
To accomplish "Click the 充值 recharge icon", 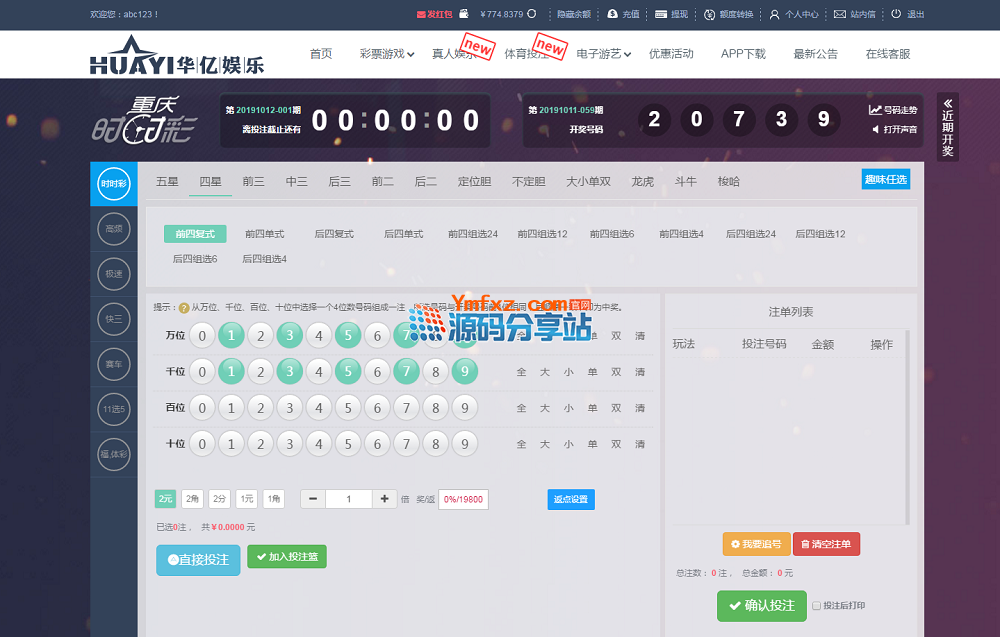I will coord(613,15).
